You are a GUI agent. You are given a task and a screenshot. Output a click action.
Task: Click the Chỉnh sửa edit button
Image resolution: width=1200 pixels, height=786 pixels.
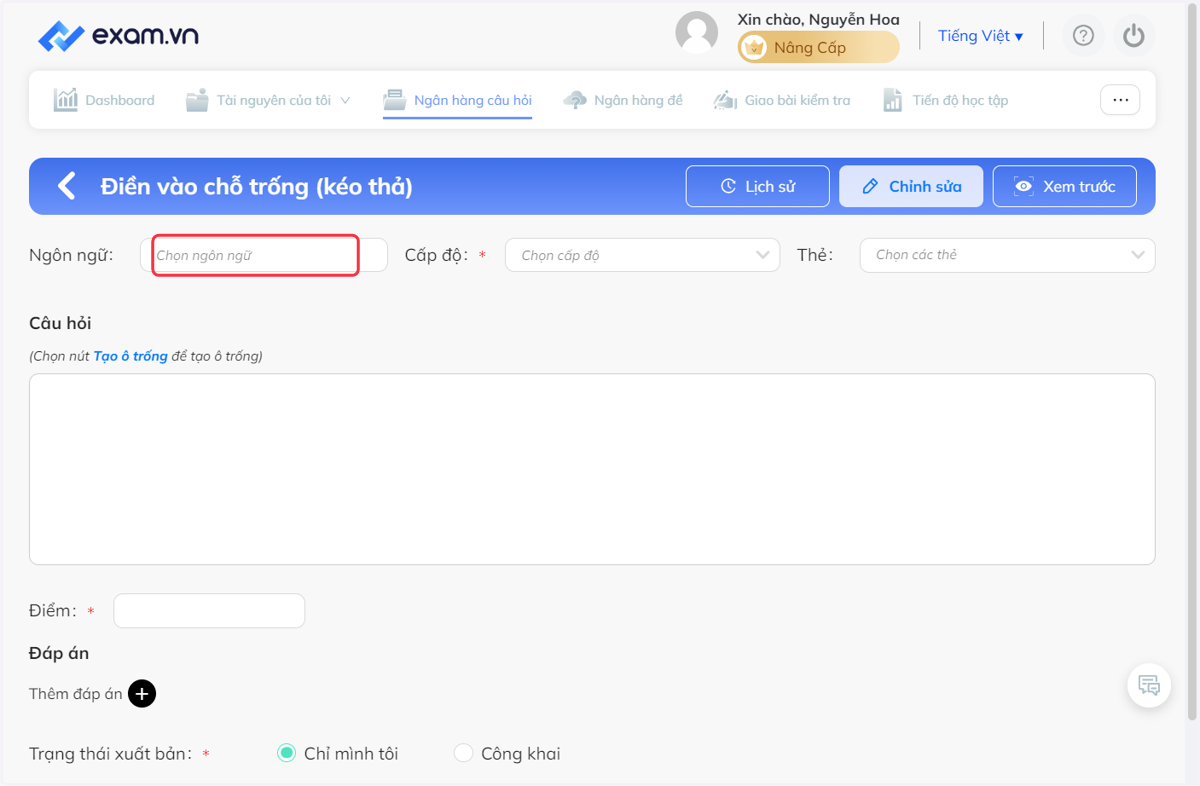point(911,186)
